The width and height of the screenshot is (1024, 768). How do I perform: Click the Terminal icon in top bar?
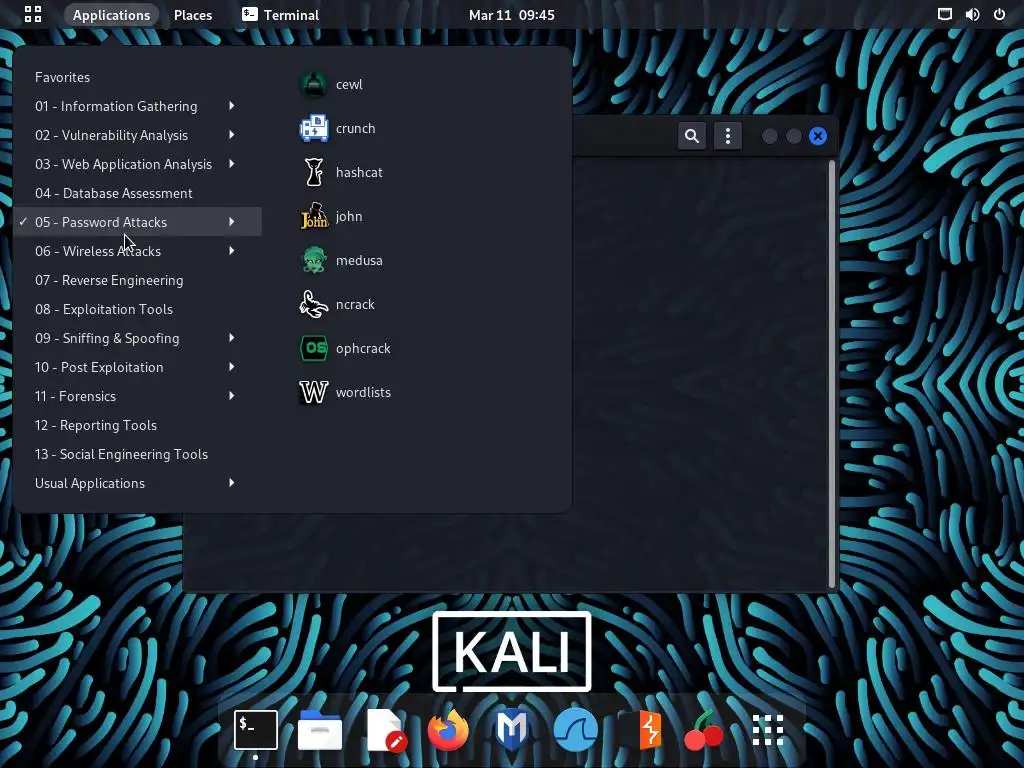click(x=249, y=14)
